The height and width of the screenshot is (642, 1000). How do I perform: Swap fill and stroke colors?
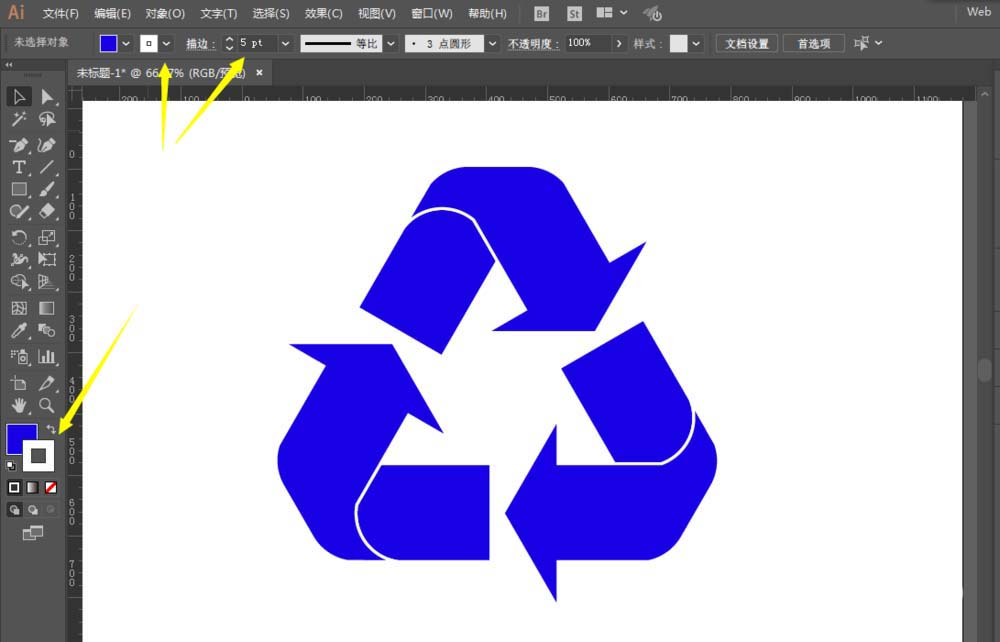coord(51,430)
